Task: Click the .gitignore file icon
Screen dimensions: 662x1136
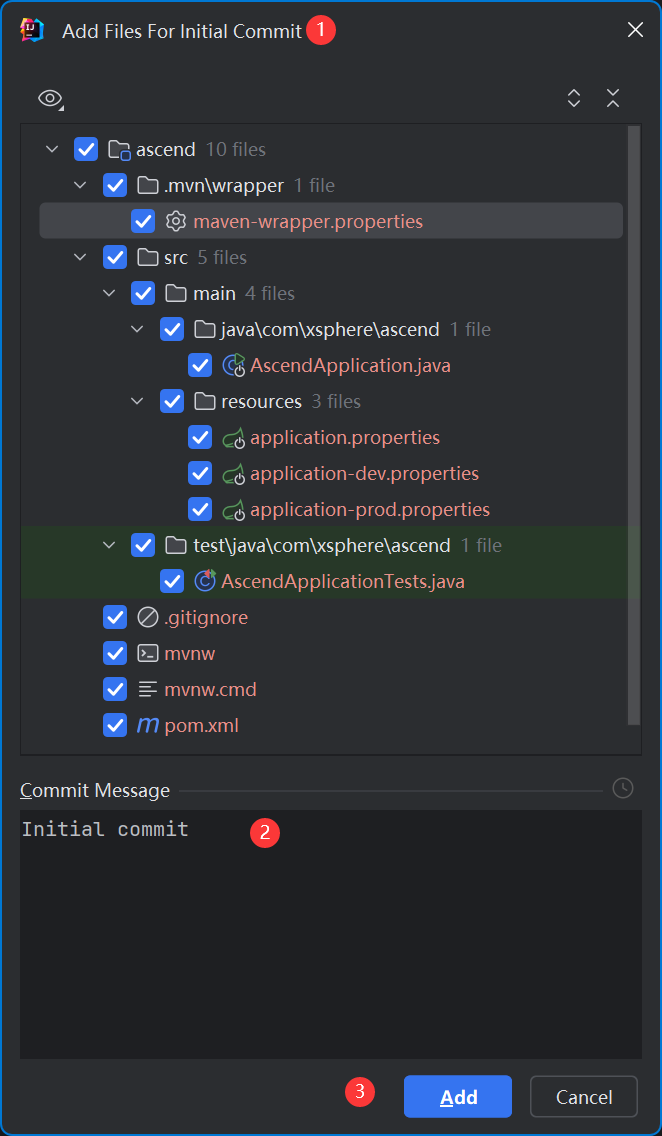Action: pos(147,617)
